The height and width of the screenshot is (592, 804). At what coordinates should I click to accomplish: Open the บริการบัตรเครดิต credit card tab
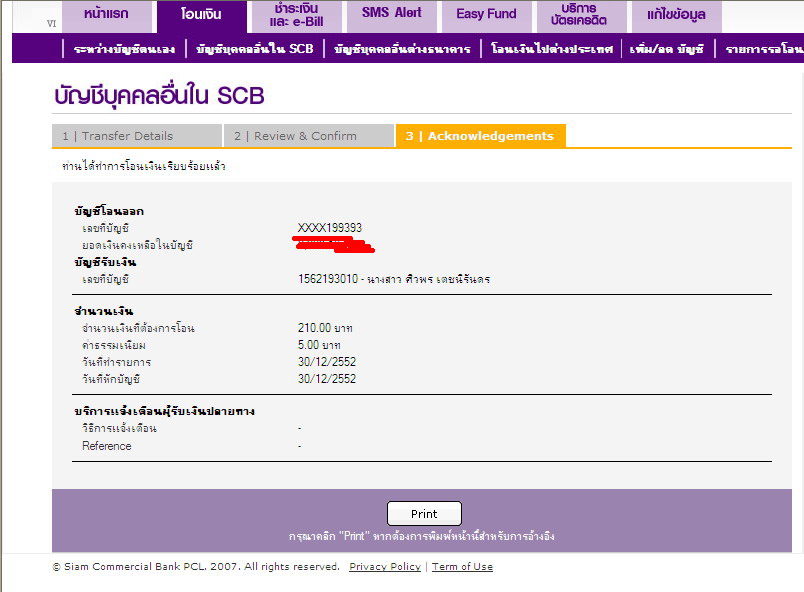(581, 16)
